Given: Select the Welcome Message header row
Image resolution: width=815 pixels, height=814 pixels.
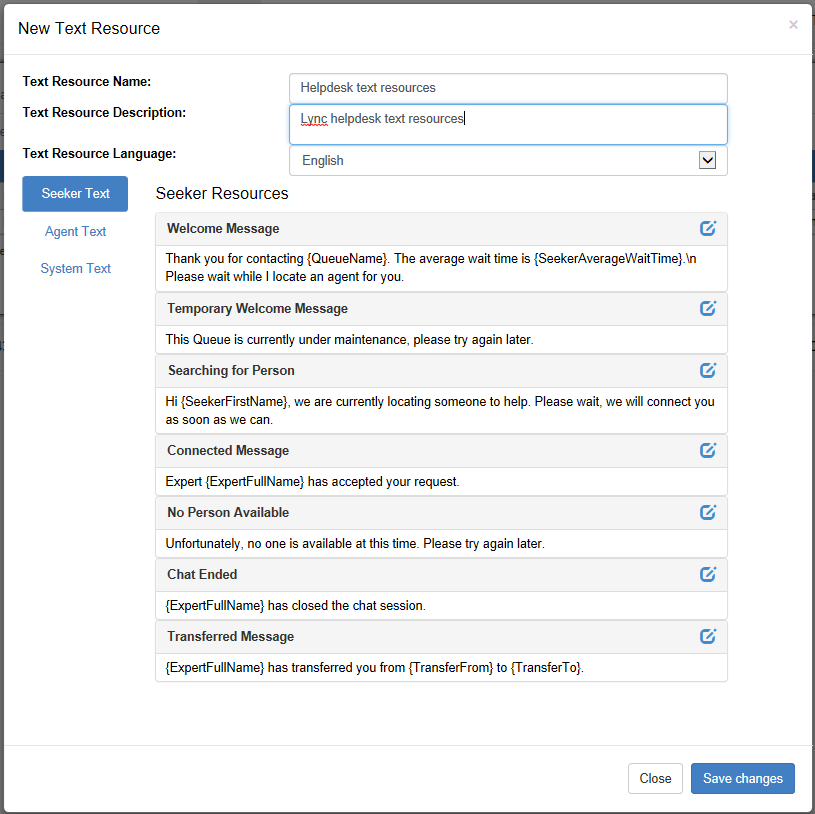Looking at the screenshot, I should (x=441, y=229).
